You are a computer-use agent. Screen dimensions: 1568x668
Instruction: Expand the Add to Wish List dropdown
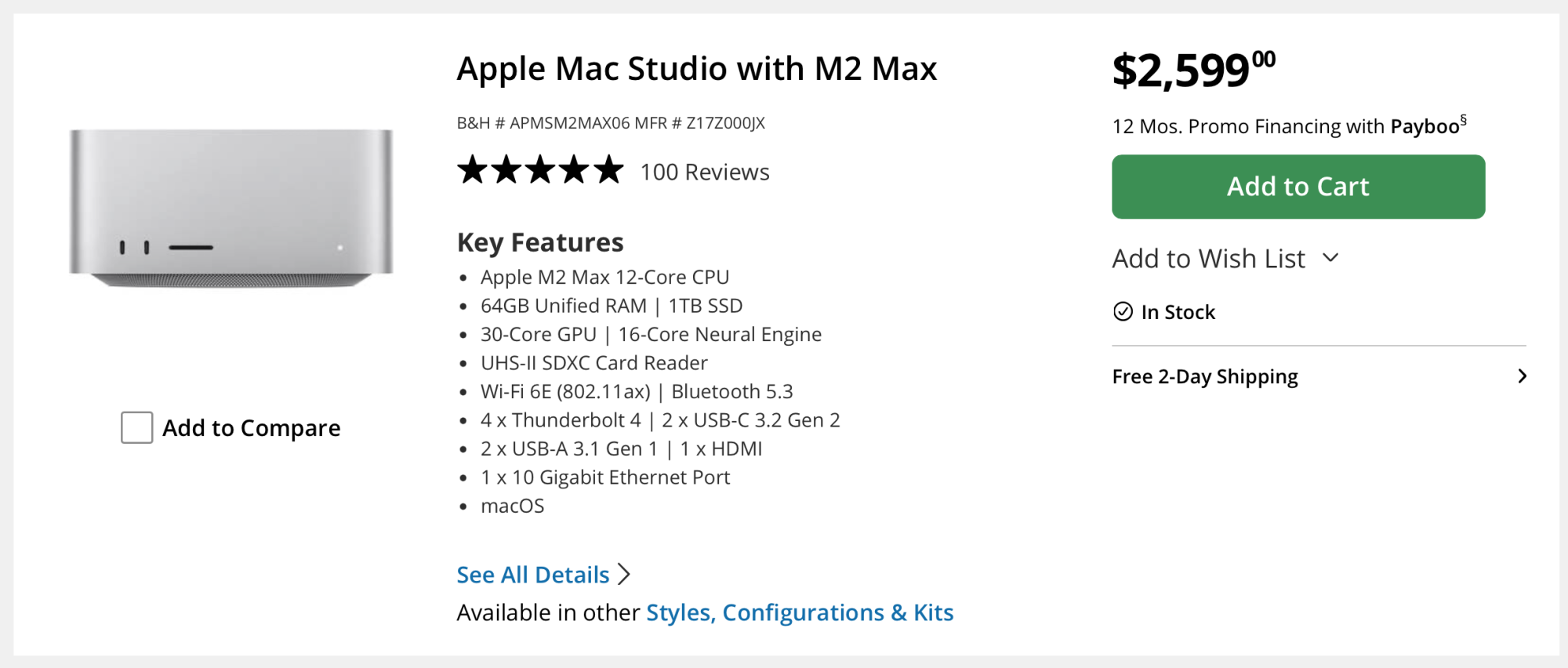pos(1208,259)
